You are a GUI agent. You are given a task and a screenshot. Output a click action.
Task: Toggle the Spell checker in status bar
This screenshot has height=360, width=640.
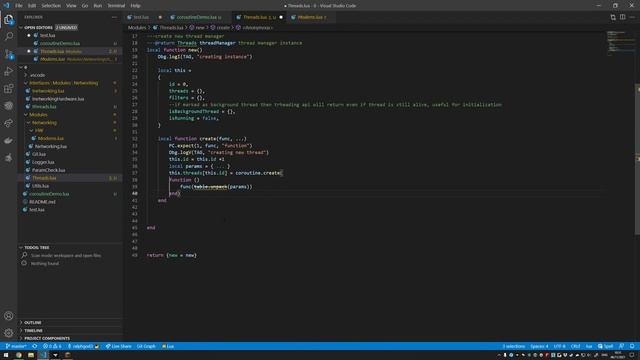(606, 346)
